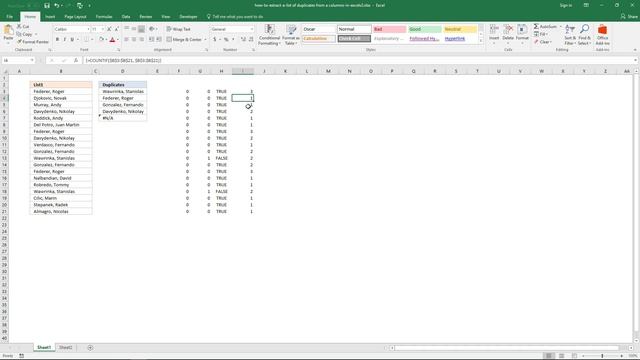Switch to the Data tab

pos(126,17)
